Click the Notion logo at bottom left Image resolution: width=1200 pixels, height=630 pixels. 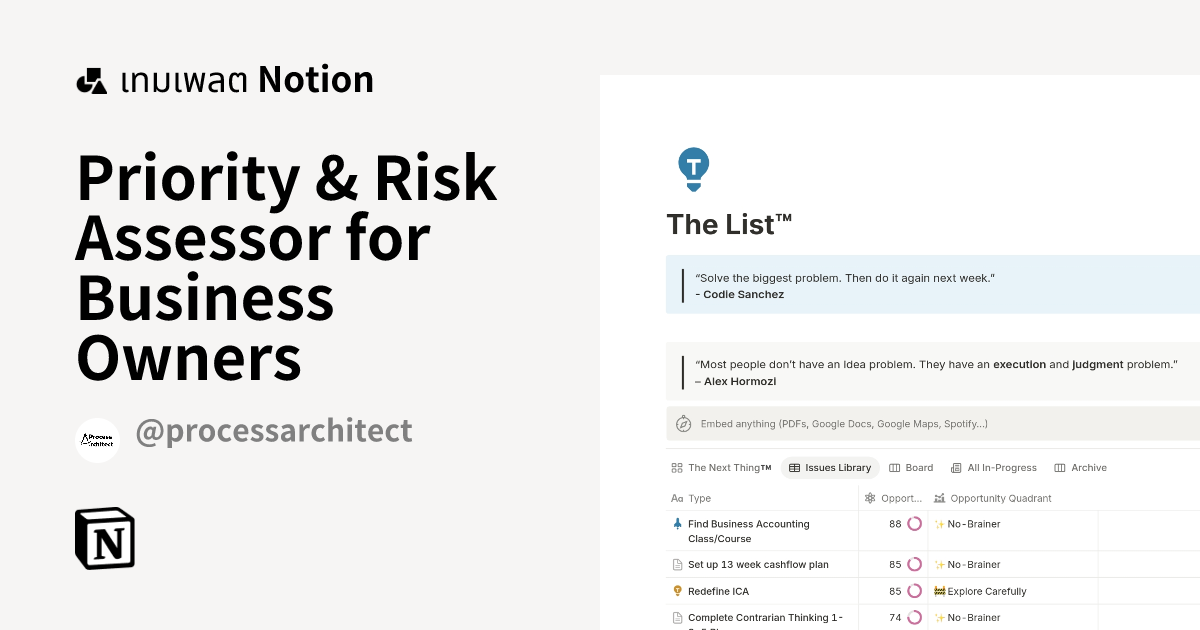click(x=105, y=539)
